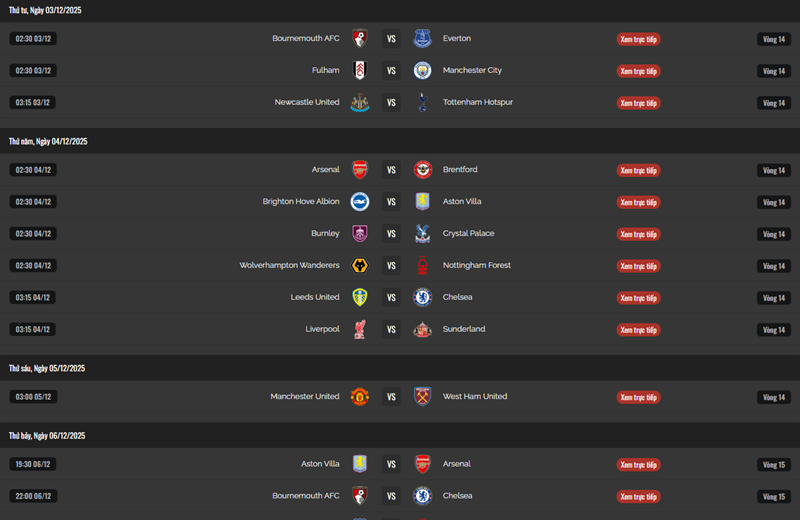Watch Arsenal vs Brentford live stream
Screen dimensions: 800x520
tap(638, 170)
